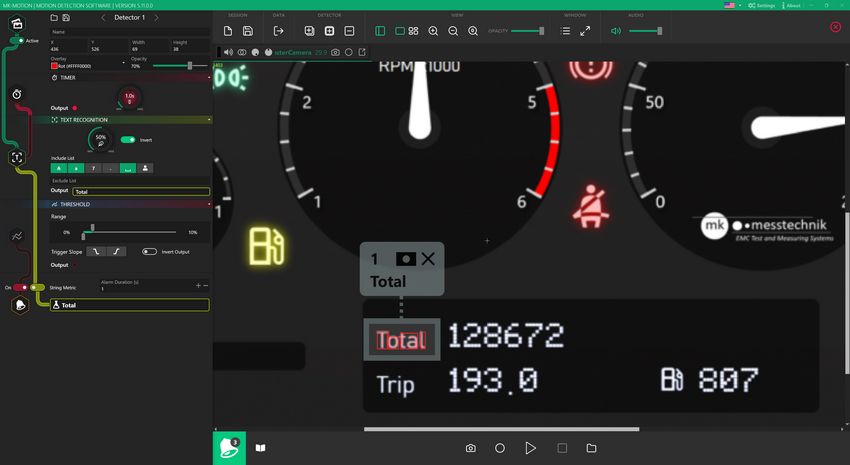Click the new session icon
The width and height of the screenshot is (850, 465).
pos(228,31)
